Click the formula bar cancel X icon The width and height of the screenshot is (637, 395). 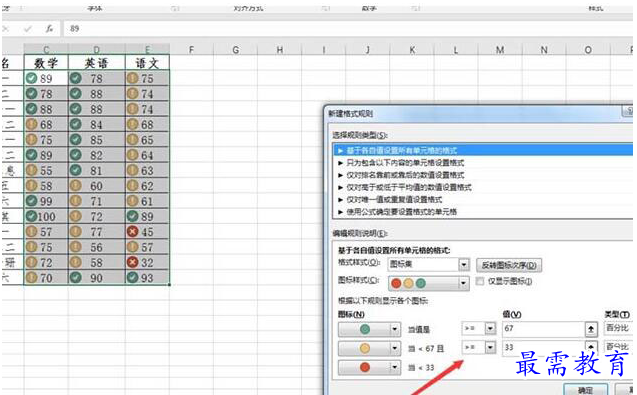[6, 28]
